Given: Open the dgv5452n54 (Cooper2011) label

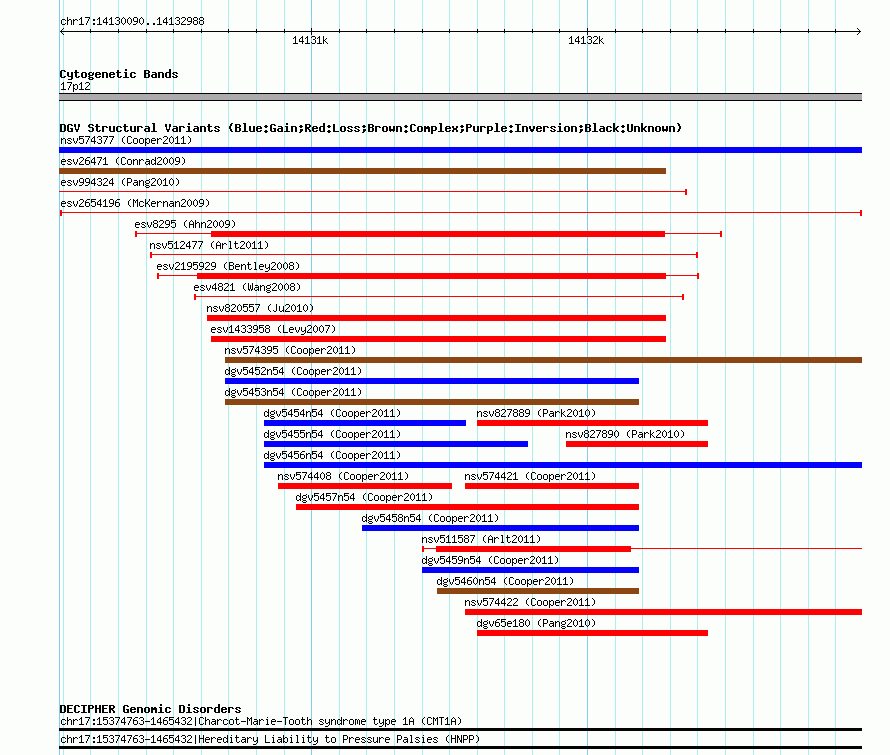Looking at the screenshot, I should pyautogui.click(x=293, y=371).
